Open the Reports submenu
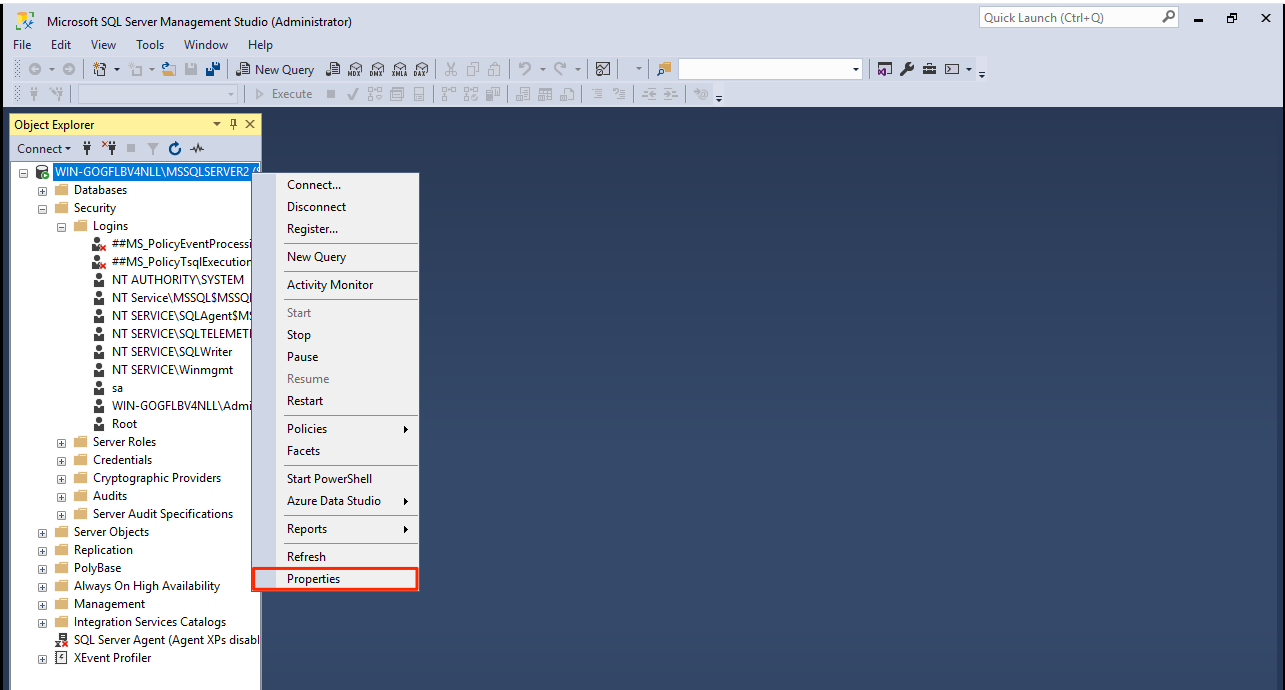 (x=335, y=529)
